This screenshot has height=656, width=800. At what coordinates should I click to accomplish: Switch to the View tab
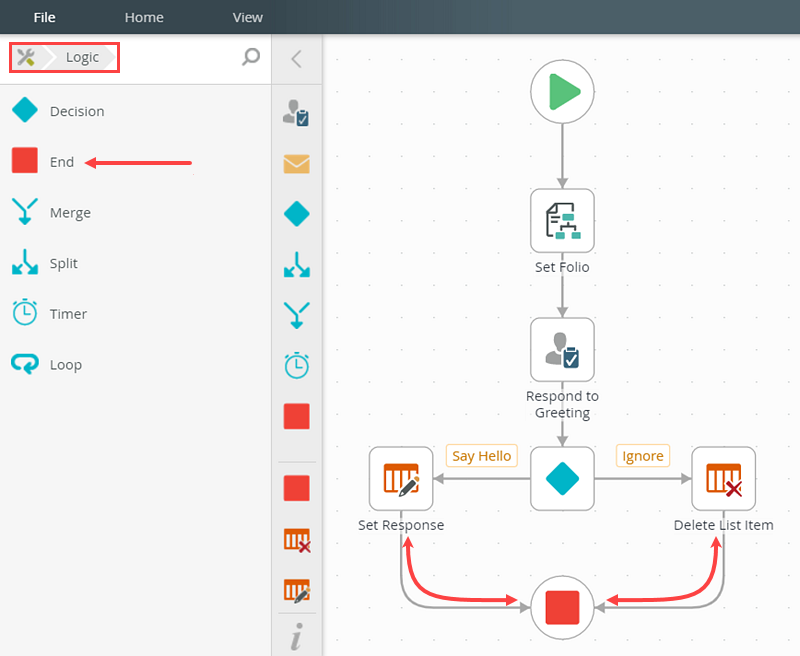[247, 17]
